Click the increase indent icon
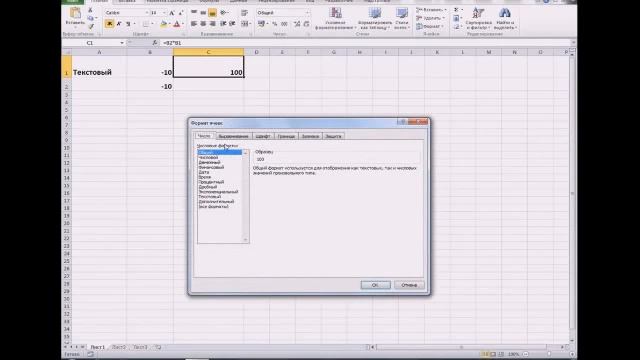640x360 pixels. point(232,24)
